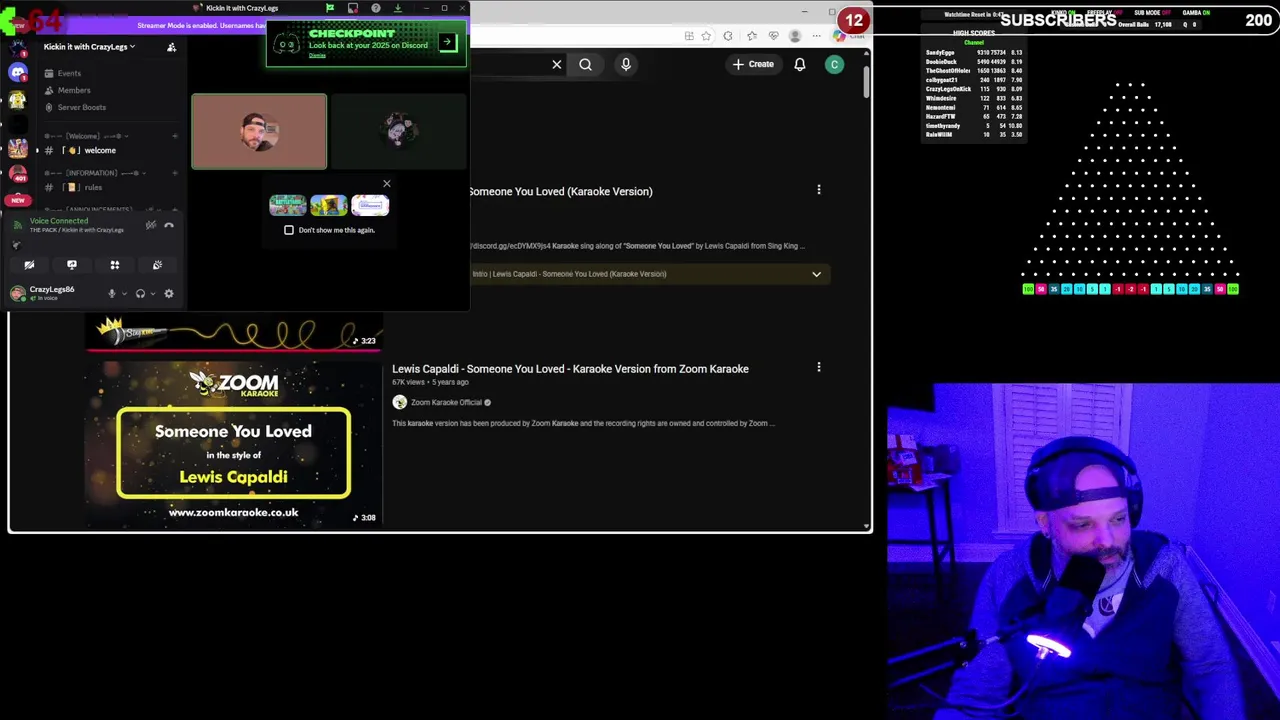Image resolution: width=1280 pixels, height=720 pixels.
Task: Open more options for the Zoom Karaoke video
Action: 819,367
